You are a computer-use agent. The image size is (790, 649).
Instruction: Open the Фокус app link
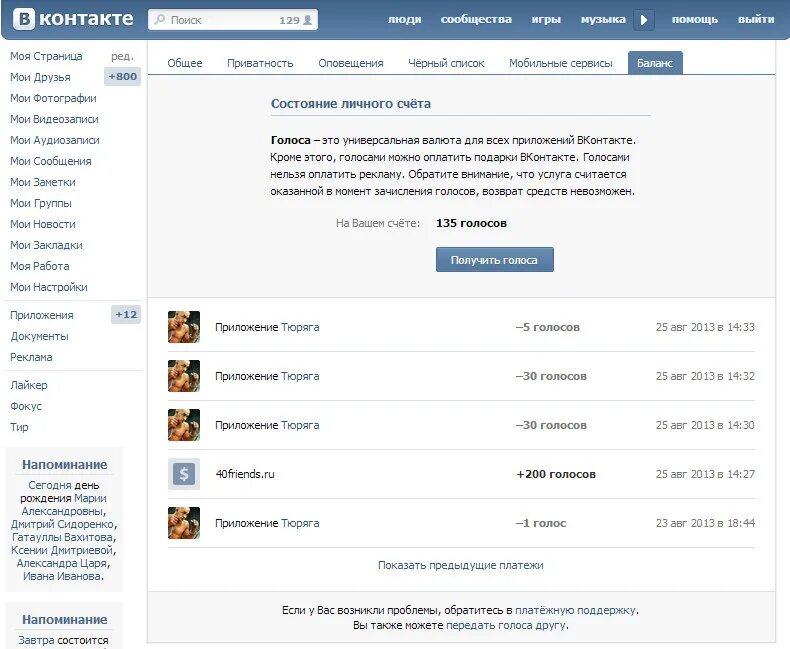click(26, 406)
